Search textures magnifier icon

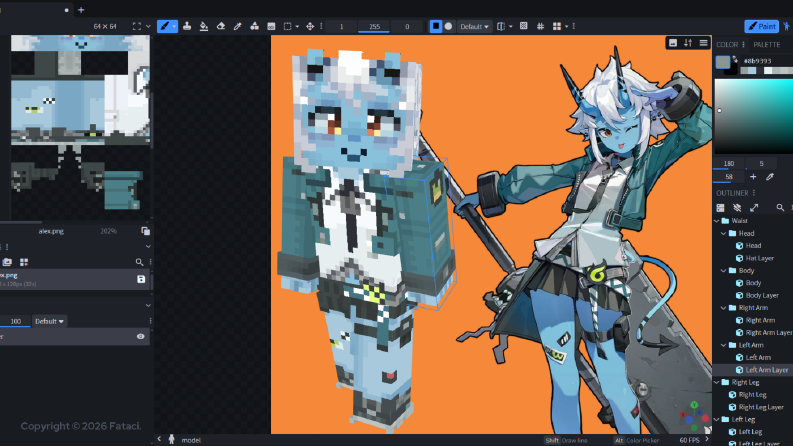tap(139, 262)
